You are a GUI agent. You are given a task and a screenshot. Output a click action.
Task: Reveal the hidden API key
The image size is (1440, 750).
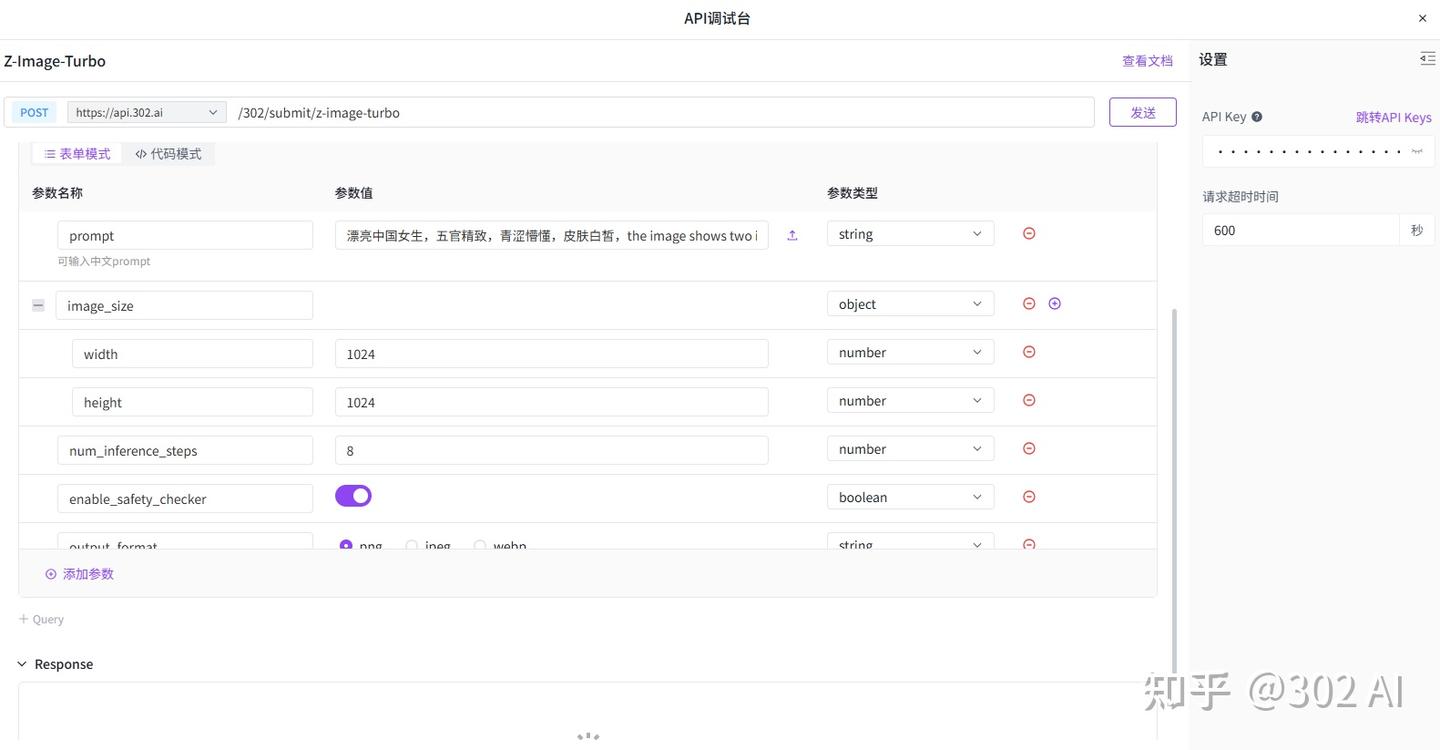tap(1417, 151)
